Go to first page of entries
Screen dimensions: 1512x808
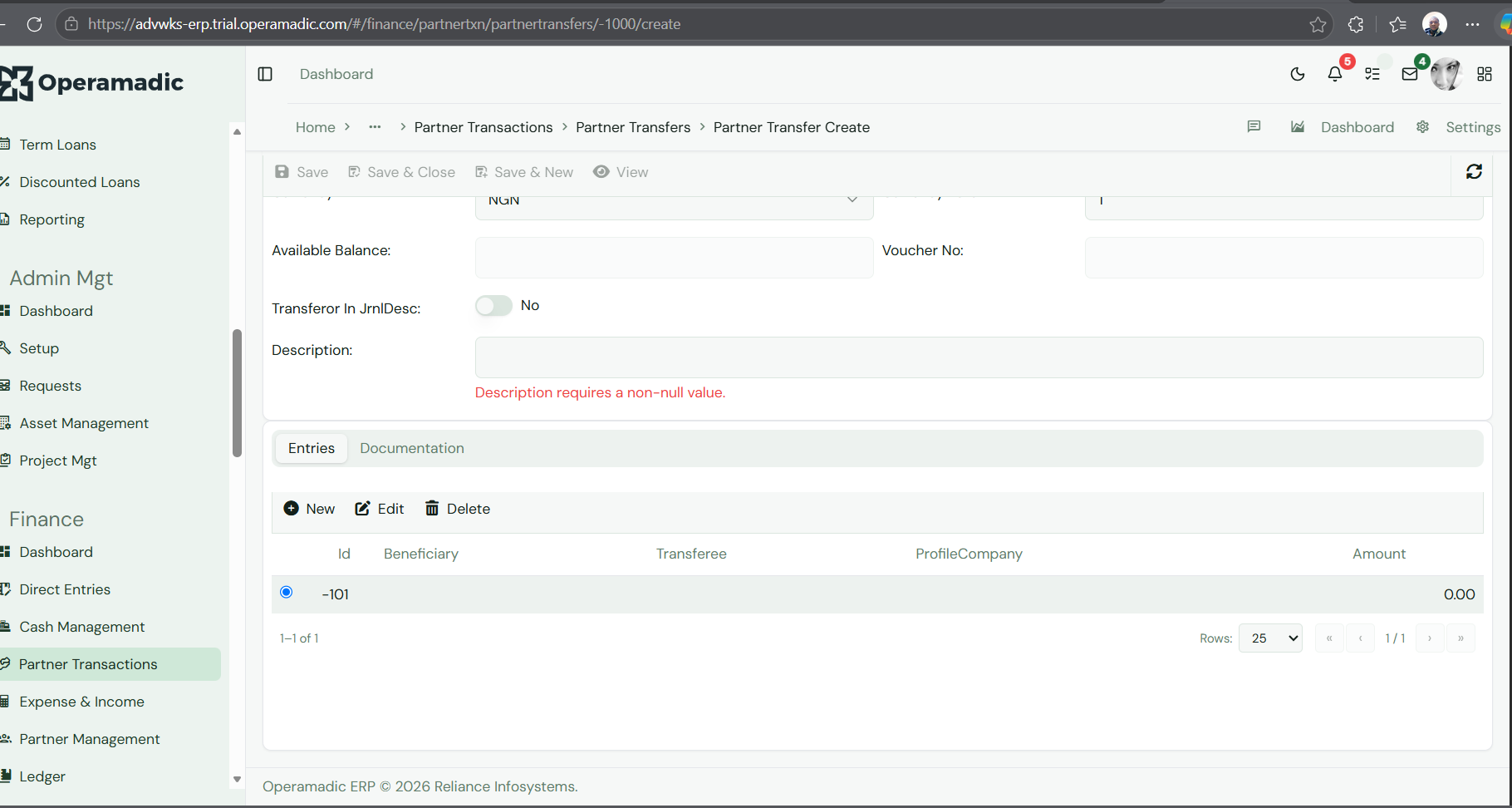[x=1329, y=638]
